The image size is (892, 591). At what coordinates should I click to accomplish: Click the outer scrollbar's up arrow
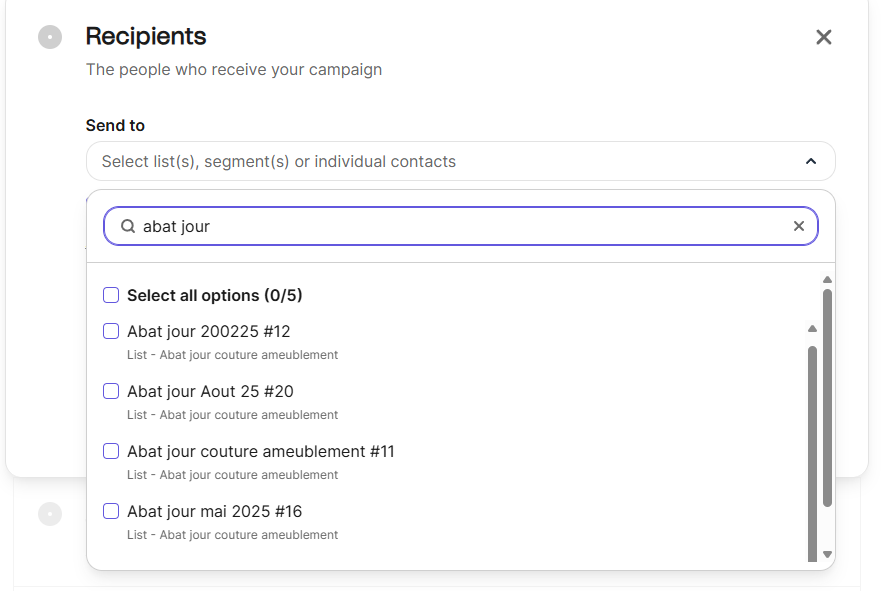[x=827, y=280]
